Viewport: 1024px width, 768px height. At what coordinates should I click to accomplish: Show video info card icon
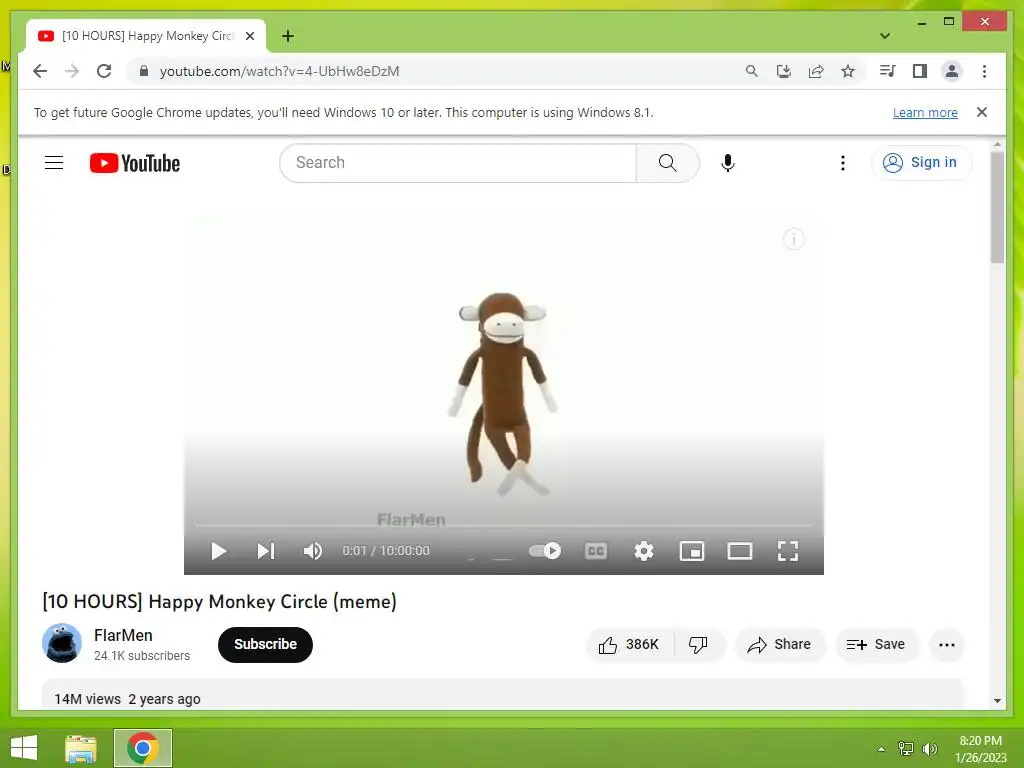(793, 239)
